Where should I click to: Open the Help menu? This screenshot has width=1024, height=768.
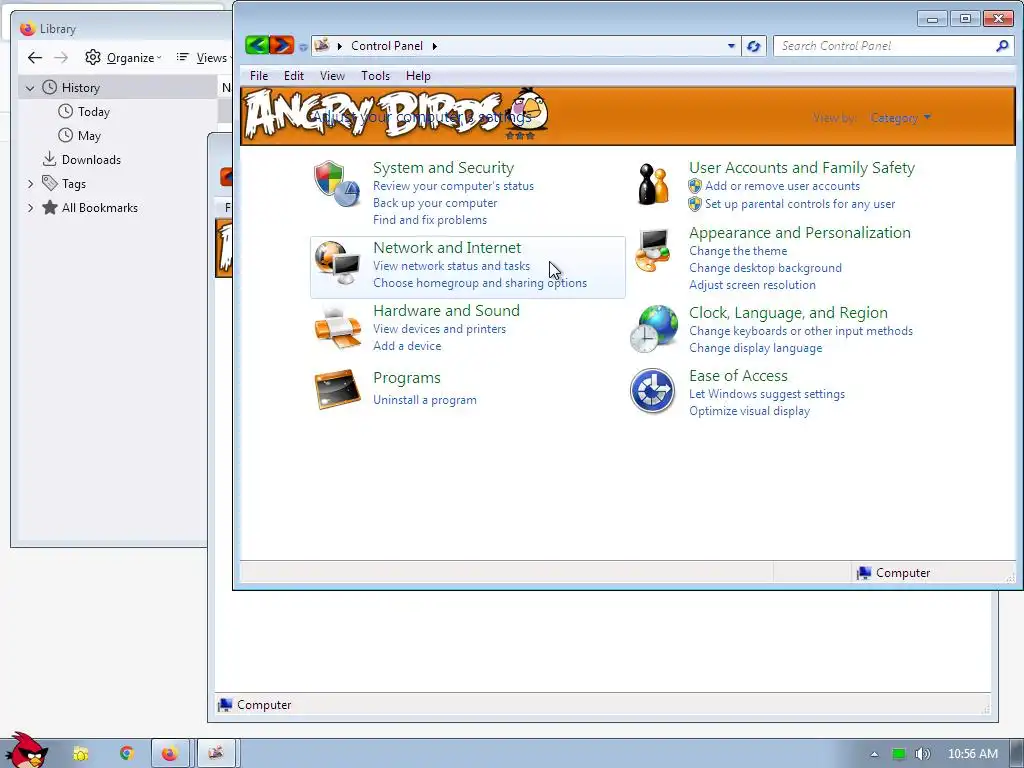click(x=418, y=76)
